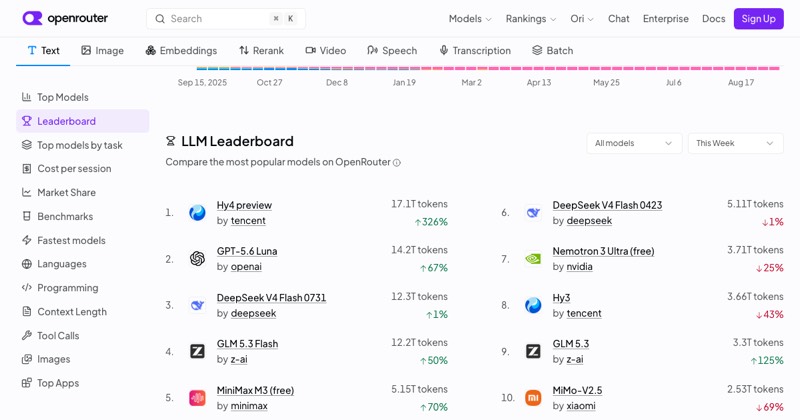Click the search magnifier icon
The width and height of the screenshot is (800, 420).
[160, 19]
